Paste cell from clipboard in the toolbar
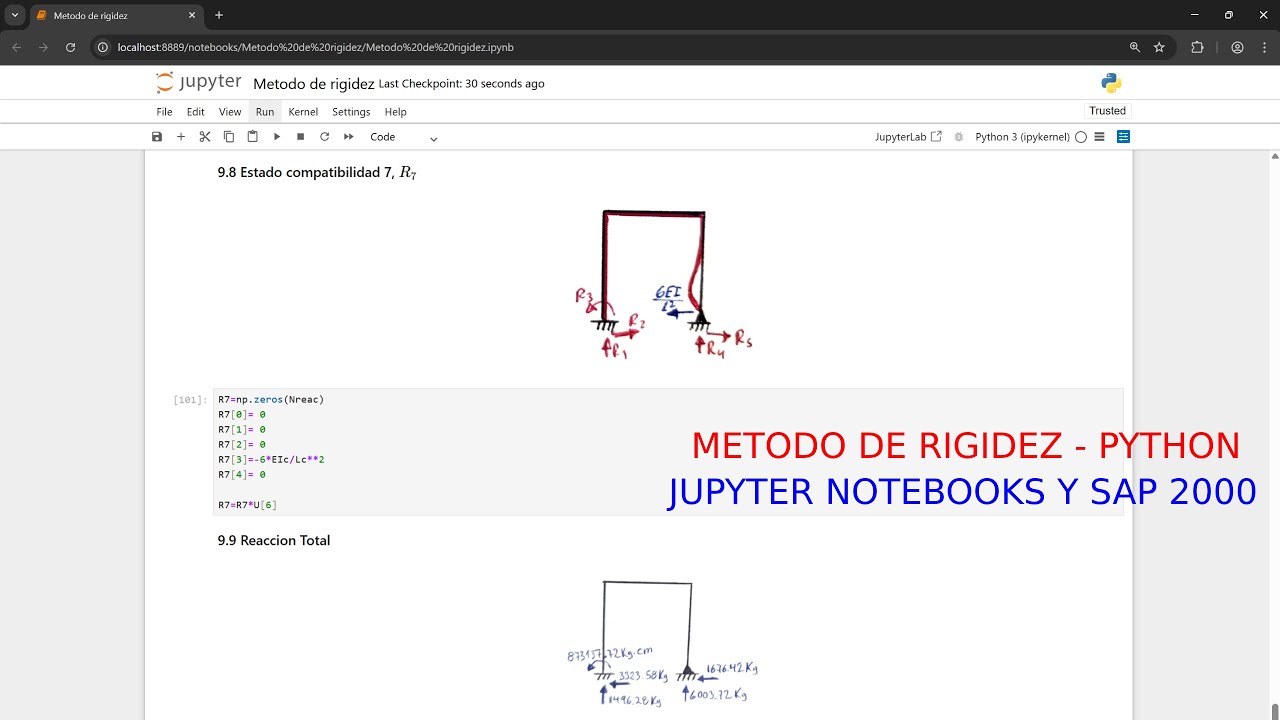The height and width of the screenshot is (720, 1280). (x=253, y=137)
